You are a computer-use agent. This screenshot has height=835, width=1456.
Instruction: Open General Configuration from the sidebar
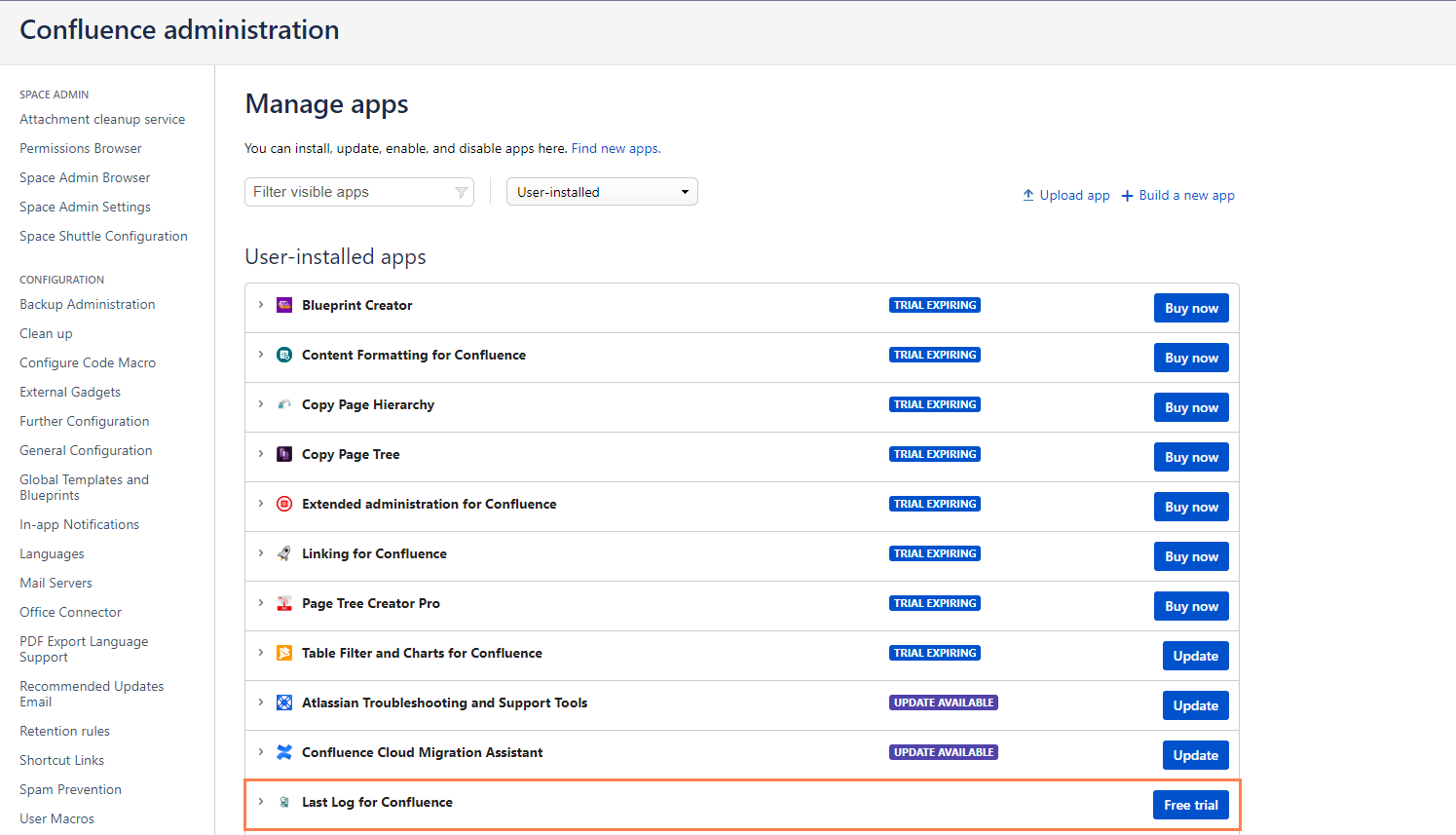(x=86, y=450)
